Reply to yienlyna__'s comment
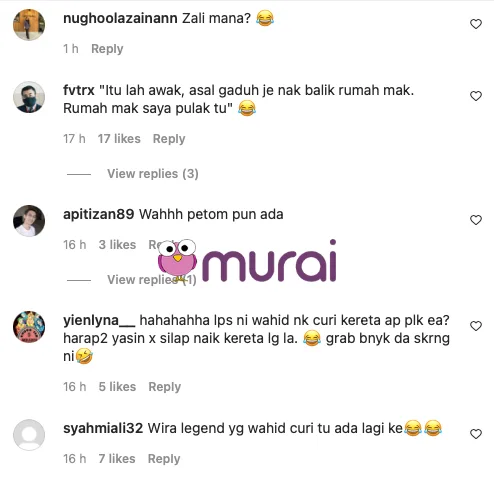Screen dimensions: 494x479 [x=165, y=387]
